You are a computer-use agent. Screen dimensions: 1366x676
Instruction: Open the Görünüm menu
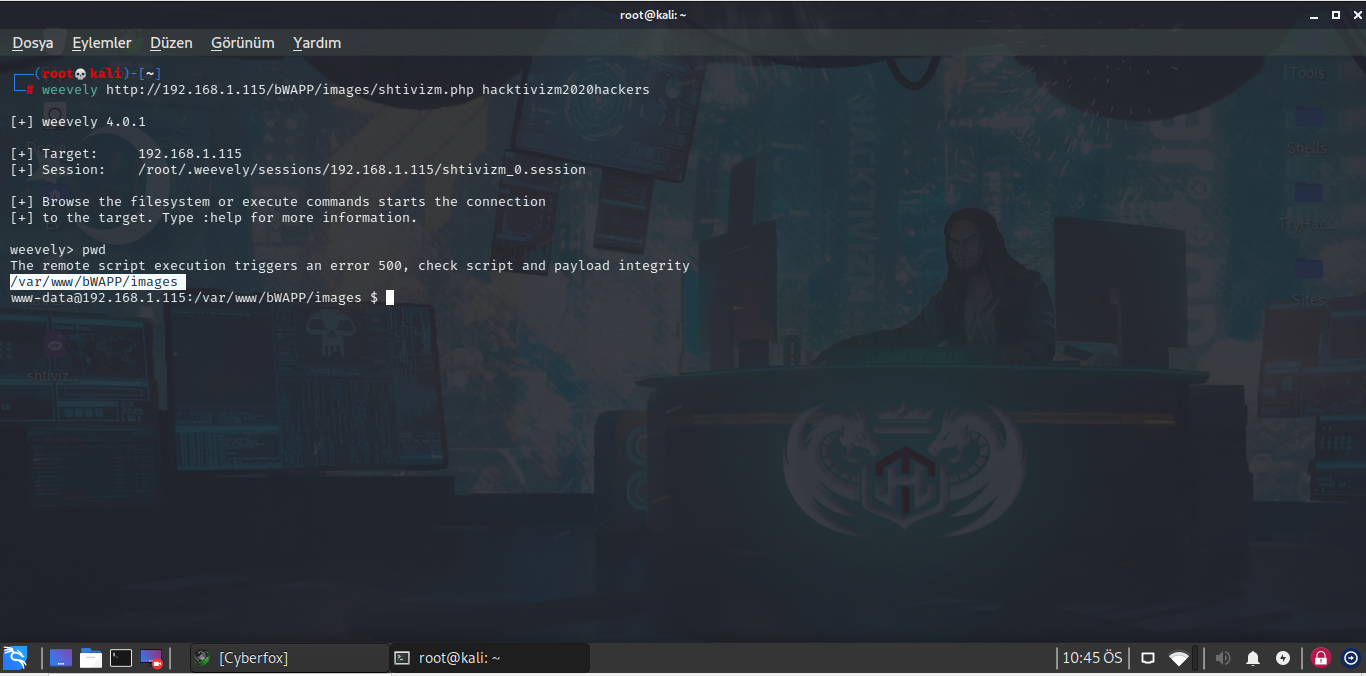click(242, 43)
